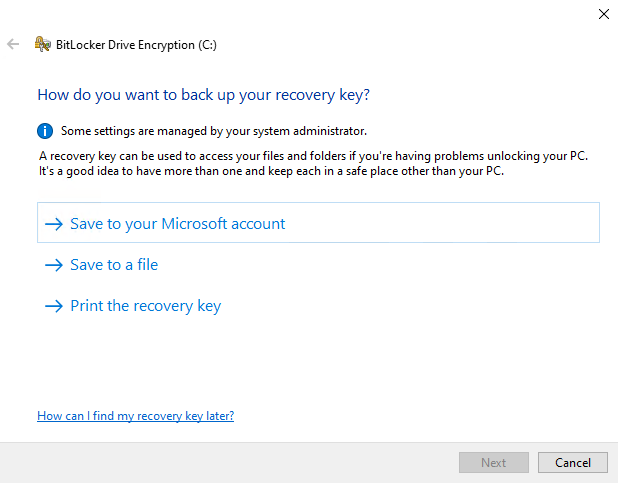Viewport: 618px width, 483px height.
Task: Click the arrow icon beside Print the recovery key
Action: coord(54,306)
